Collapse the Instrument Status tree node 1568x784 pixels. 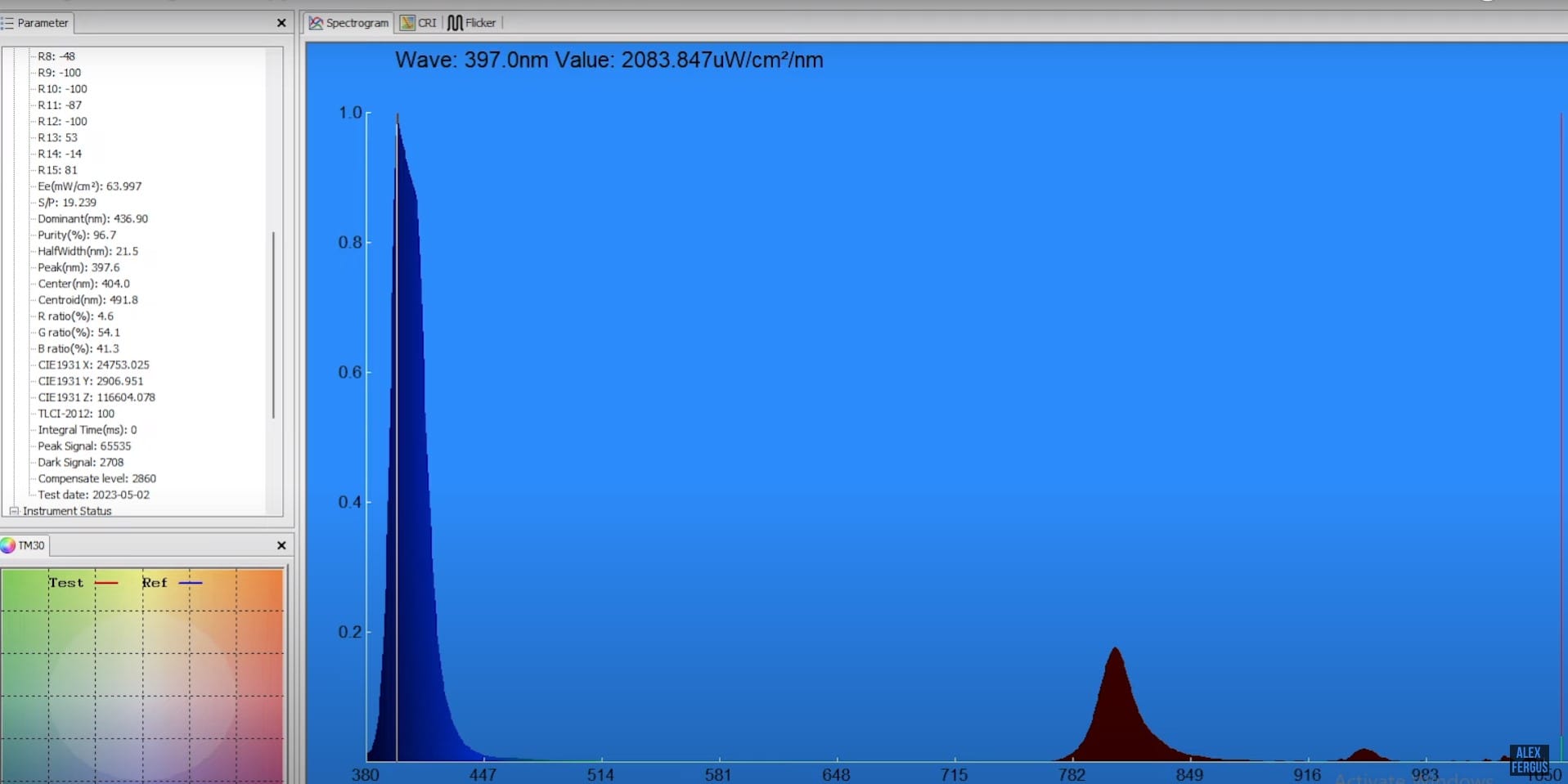[14, 511]
